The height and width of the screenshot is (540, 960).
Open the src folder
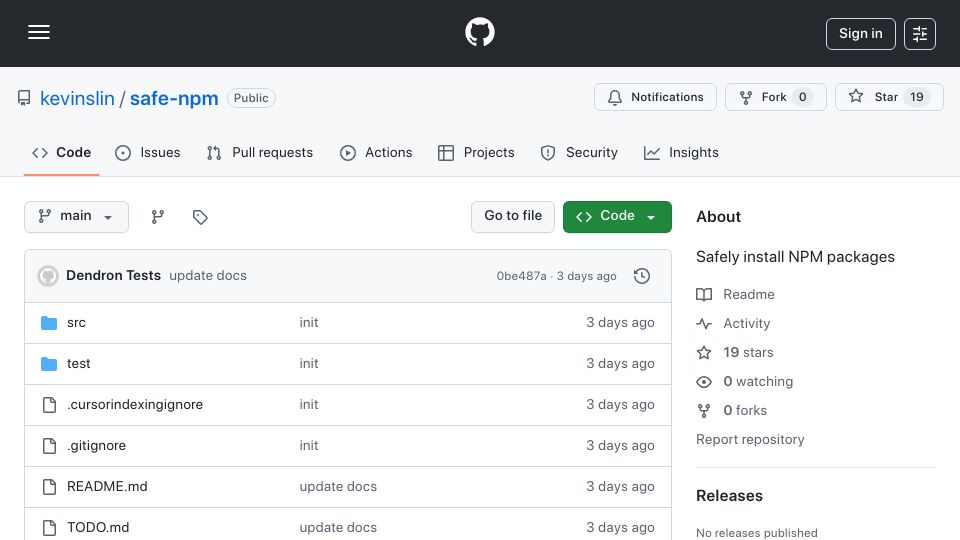point(77,323)
